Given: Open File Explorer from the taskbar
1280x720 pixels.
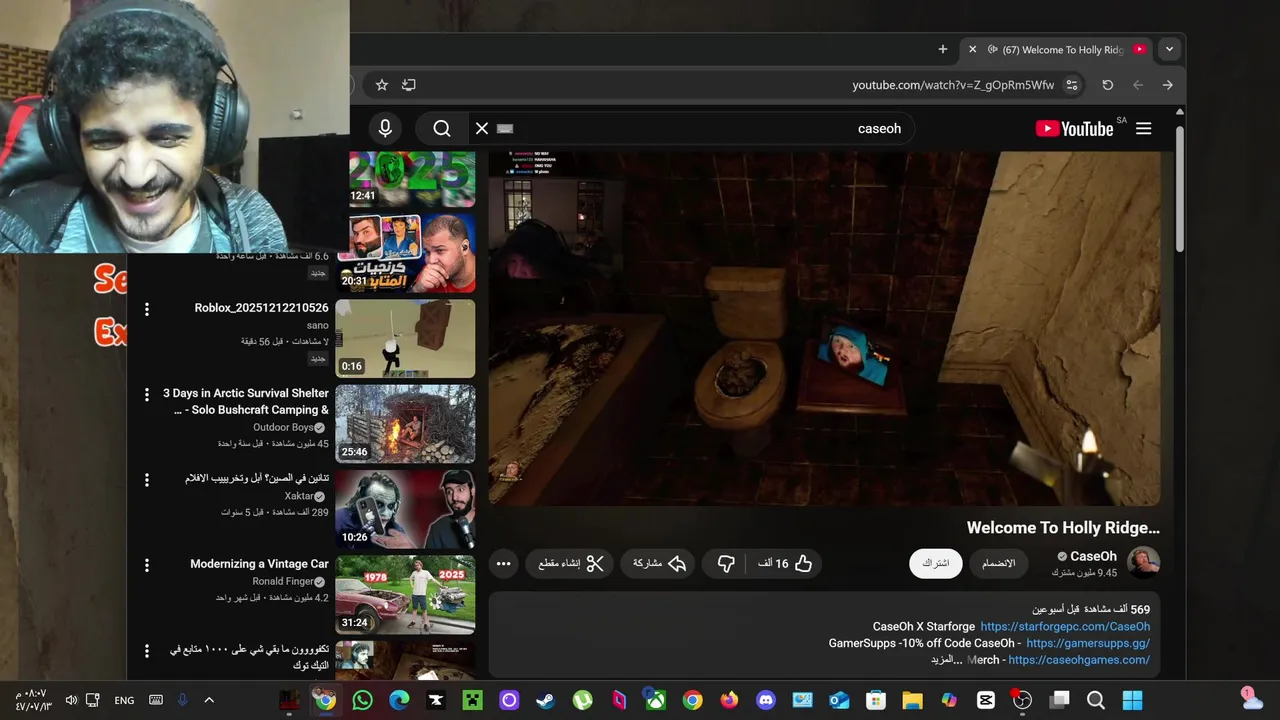Looking at the screenshot, I should coord(912,700).
